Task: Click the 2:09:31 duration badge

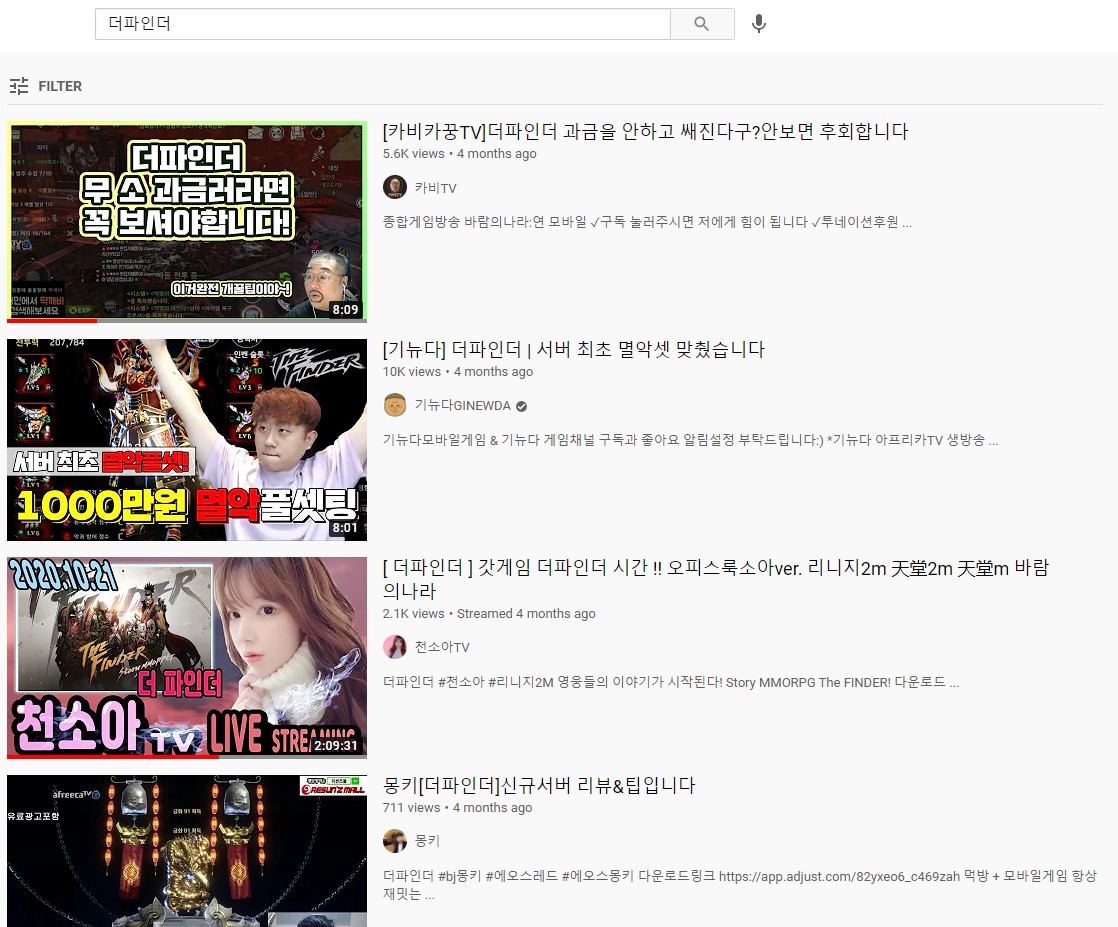Action: 336,745
